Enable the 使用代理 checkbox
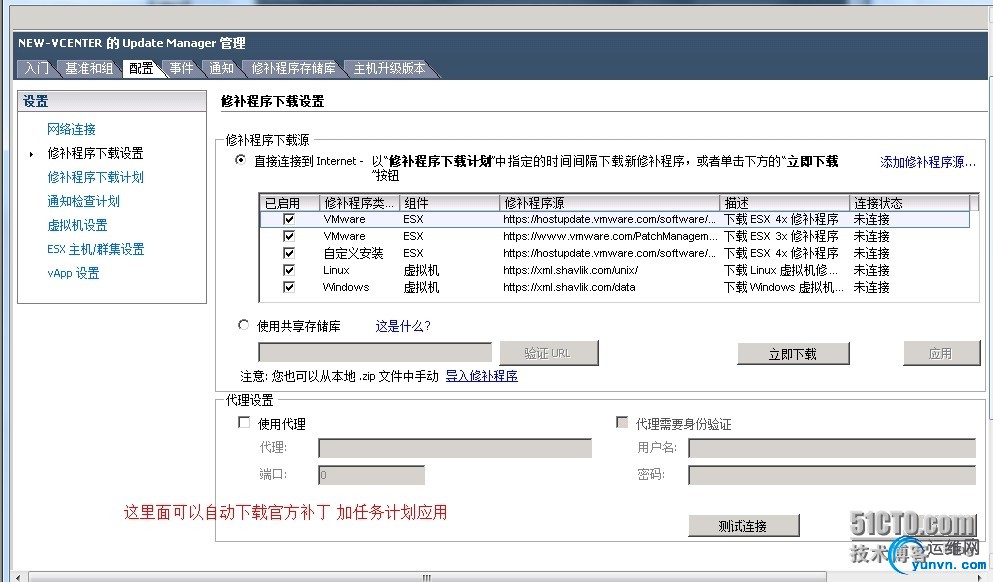Viewport: 993px width, 582px height. [x=244, y=422]
